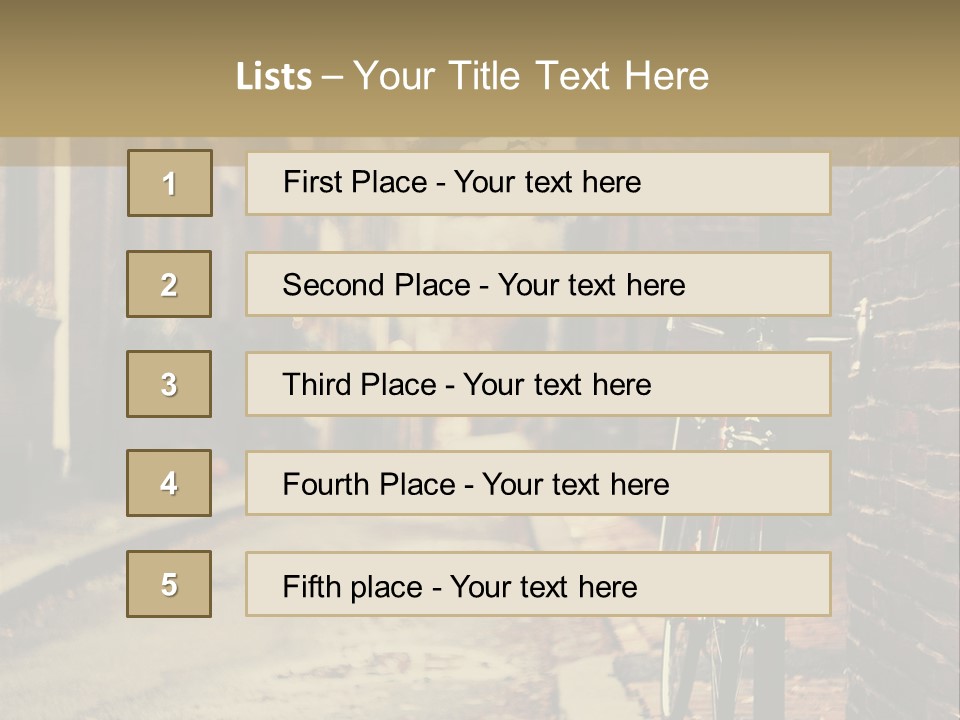The height and width of the screenshot is (720, 960).
Task: Click "Your text here" in the Second Place row
Action: 591,285
